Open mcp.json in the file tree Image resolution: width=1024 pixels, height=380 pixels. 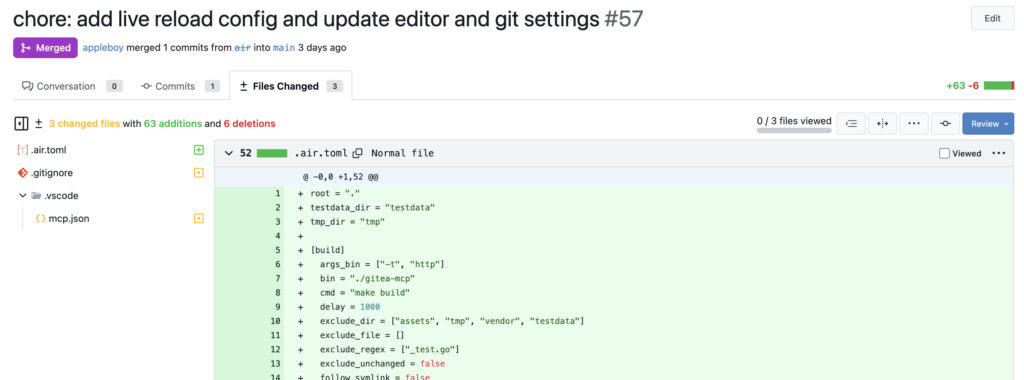(69, 219)
